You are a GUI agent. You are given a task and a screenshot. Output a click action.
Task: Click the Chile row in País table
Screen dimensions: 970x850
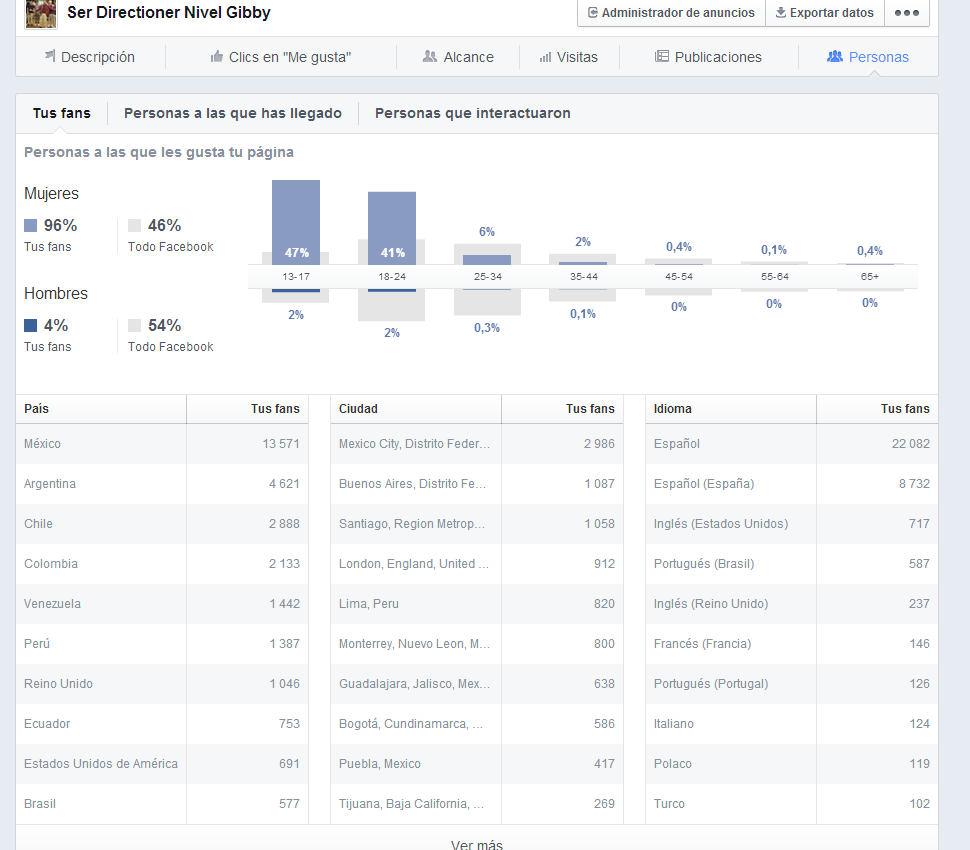click(x=162, y=524)
